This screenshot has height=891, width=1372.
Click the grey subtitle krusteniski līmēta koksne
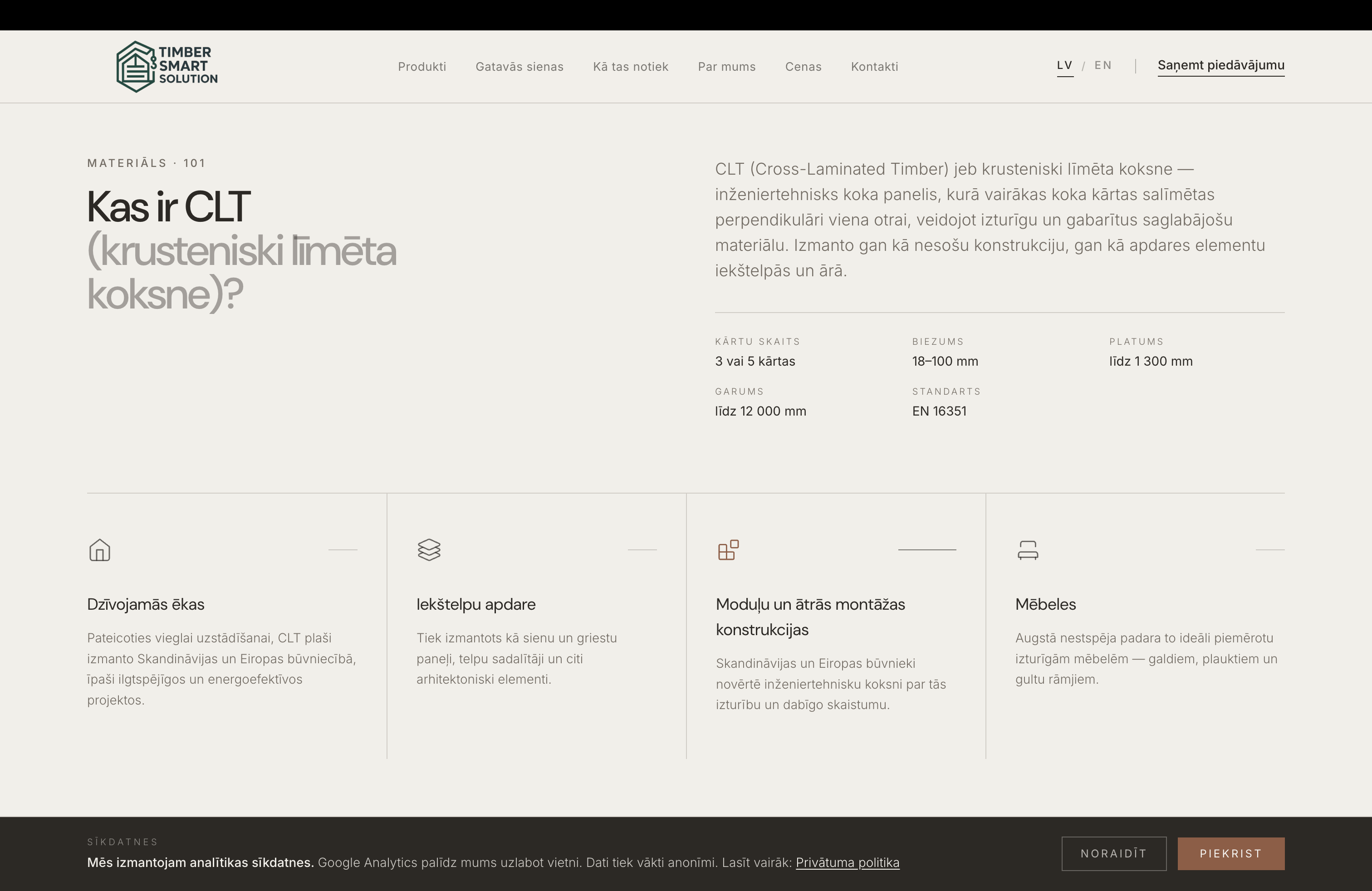[241, 273]
